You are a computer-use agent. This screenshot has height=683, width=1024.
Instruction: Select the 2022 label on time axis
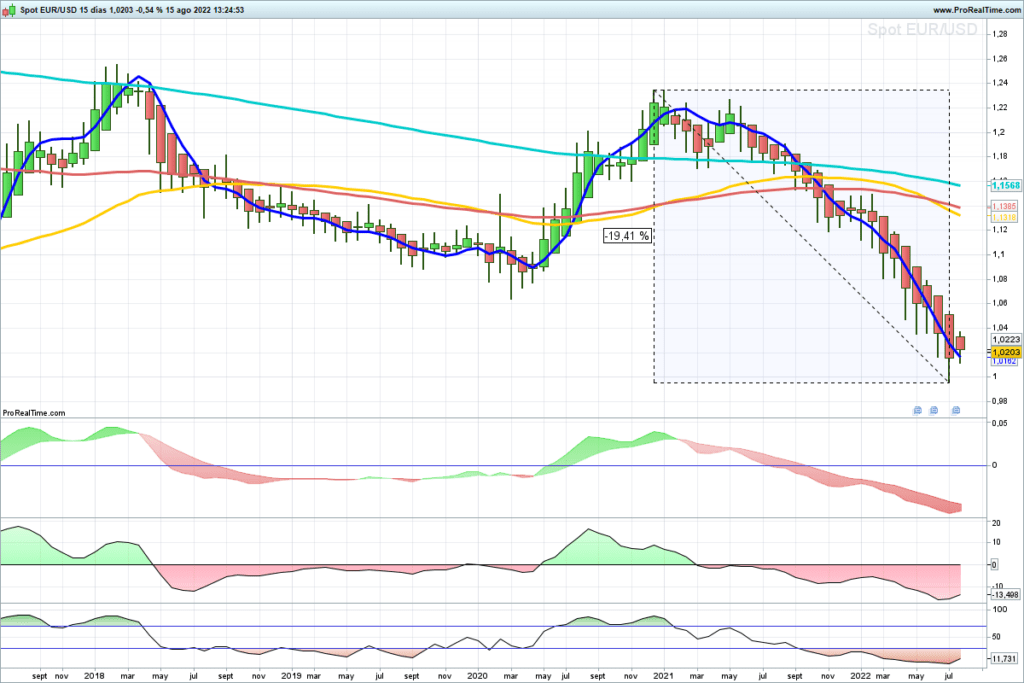pyautogui.click(x=860, y=676)
